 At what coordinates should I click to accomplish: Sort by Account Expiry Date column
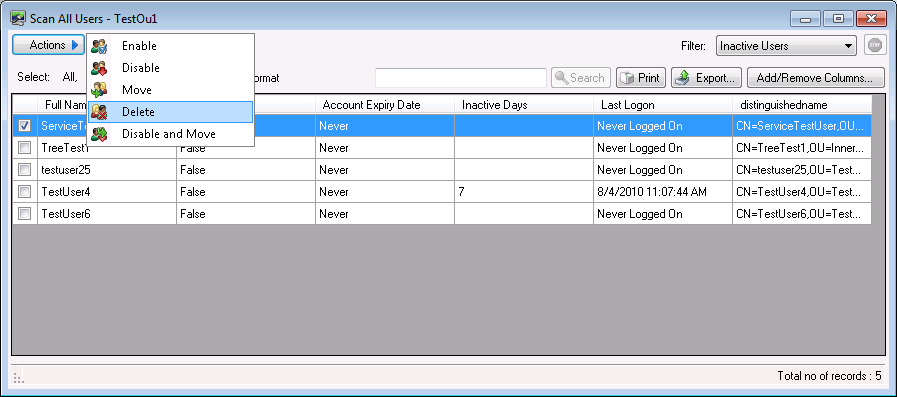pos(385,105)
